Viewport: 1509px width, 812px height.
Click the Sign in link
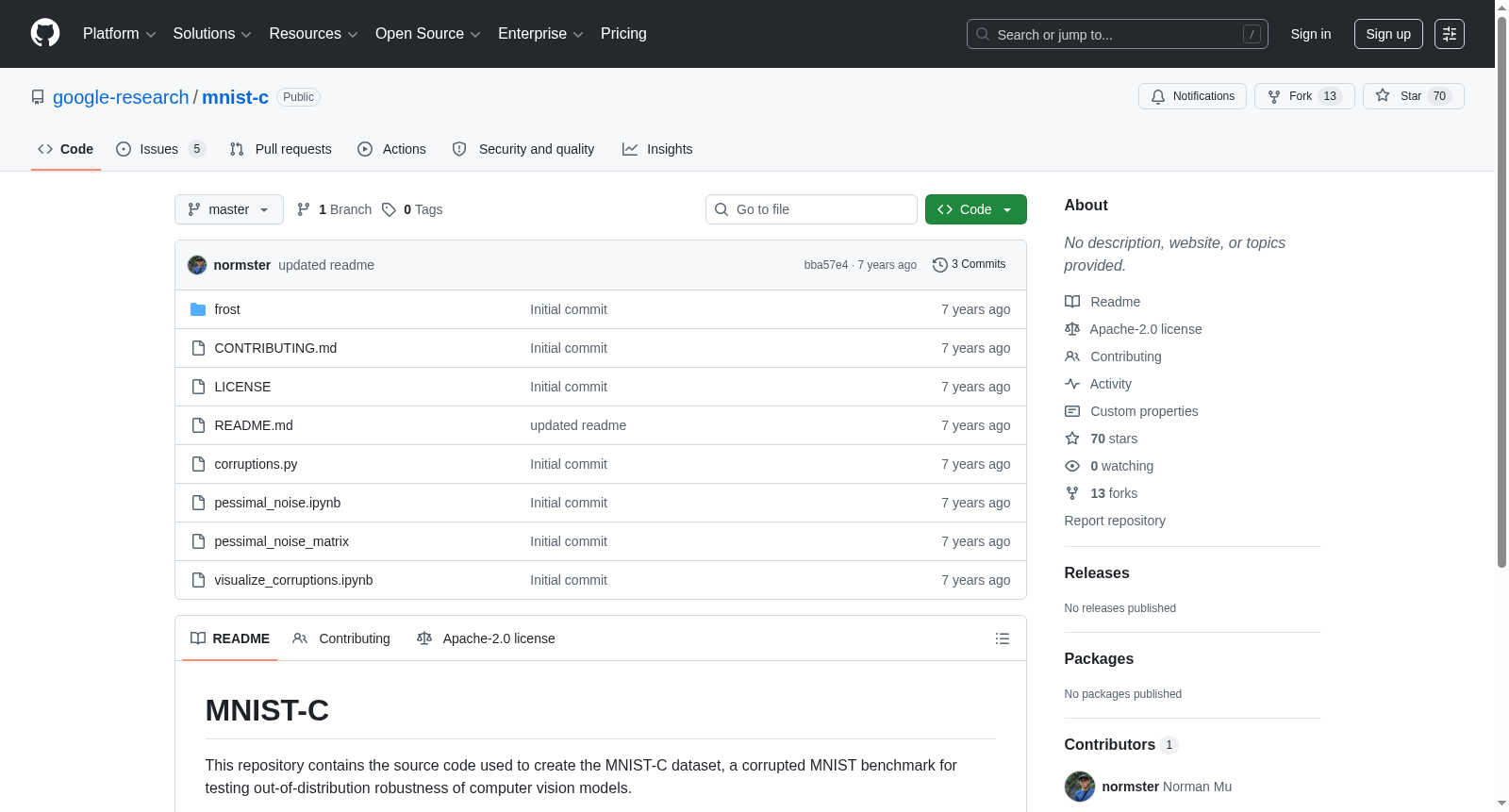tap(1311, 34)
